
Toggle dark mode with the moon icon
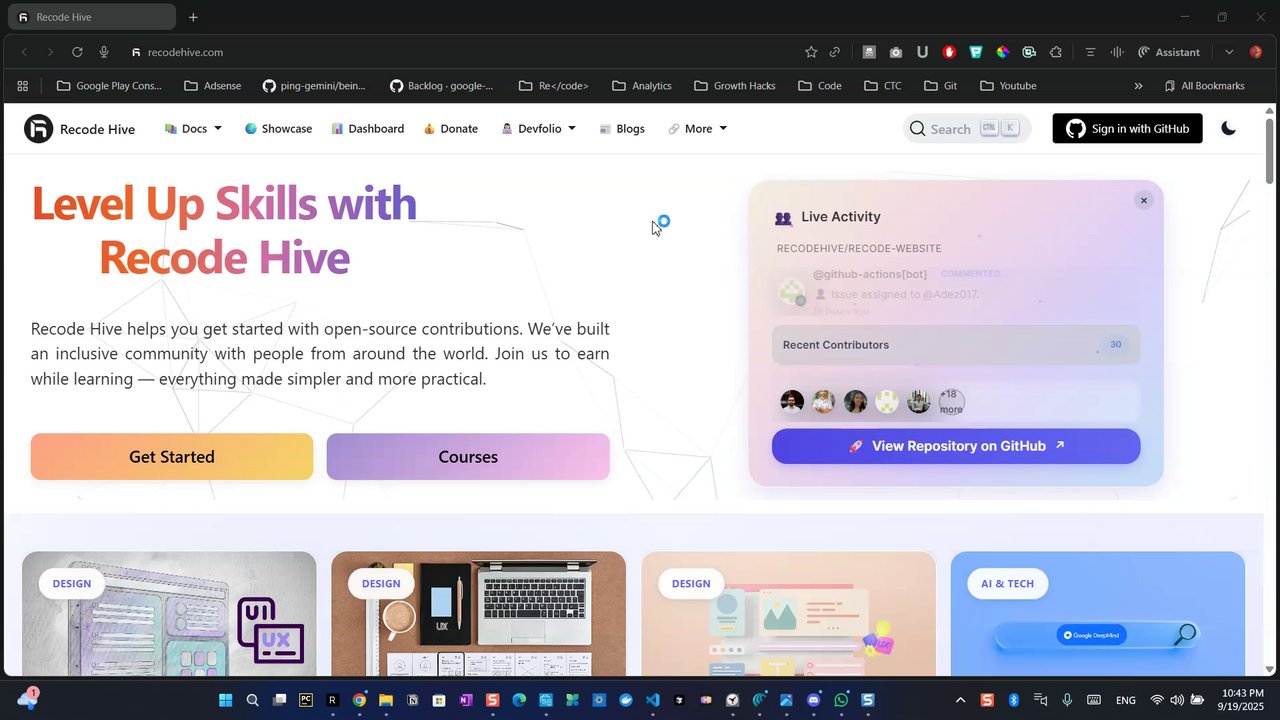pos(1228,128)
